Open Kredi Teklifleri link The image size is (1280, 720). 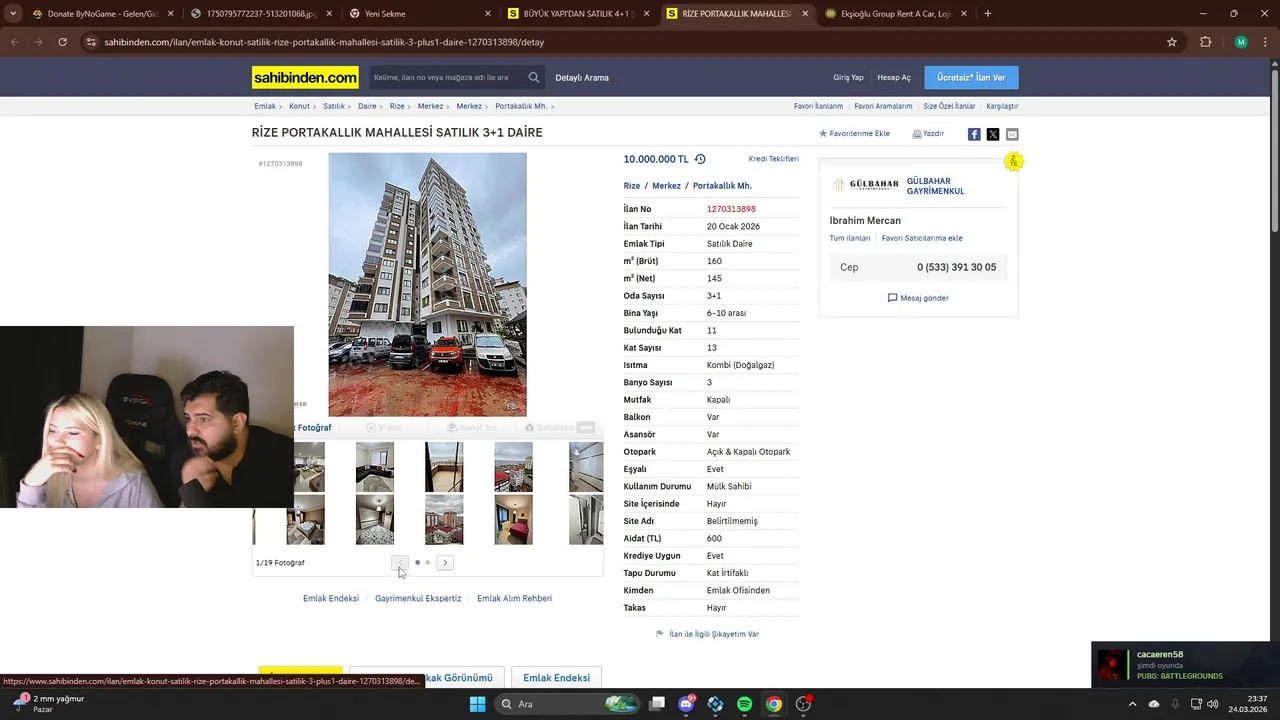774,159
